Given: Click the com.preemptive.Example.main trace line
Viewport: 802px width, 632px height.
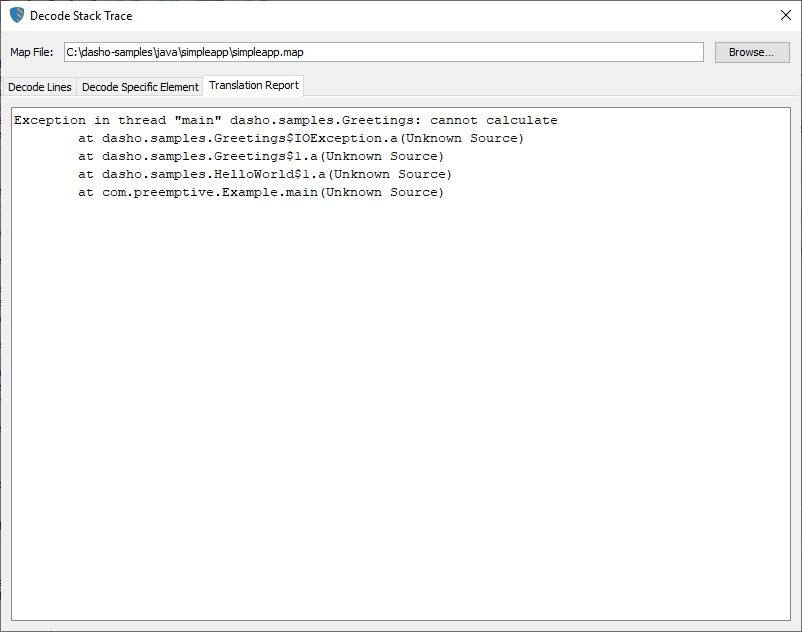Looking at the screenshot, I should tap(261, 192).
